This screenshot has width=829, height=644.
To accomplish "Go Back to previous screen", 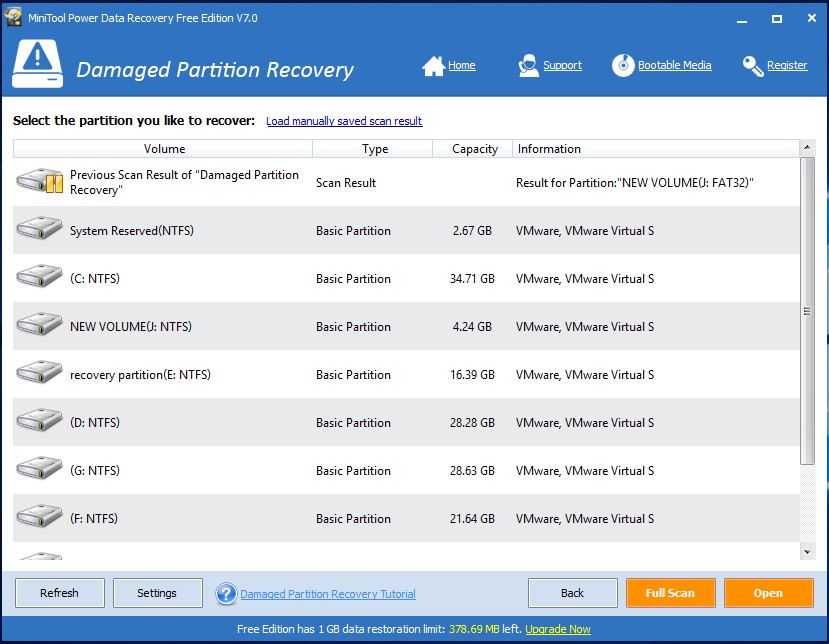I will (573, 593).
